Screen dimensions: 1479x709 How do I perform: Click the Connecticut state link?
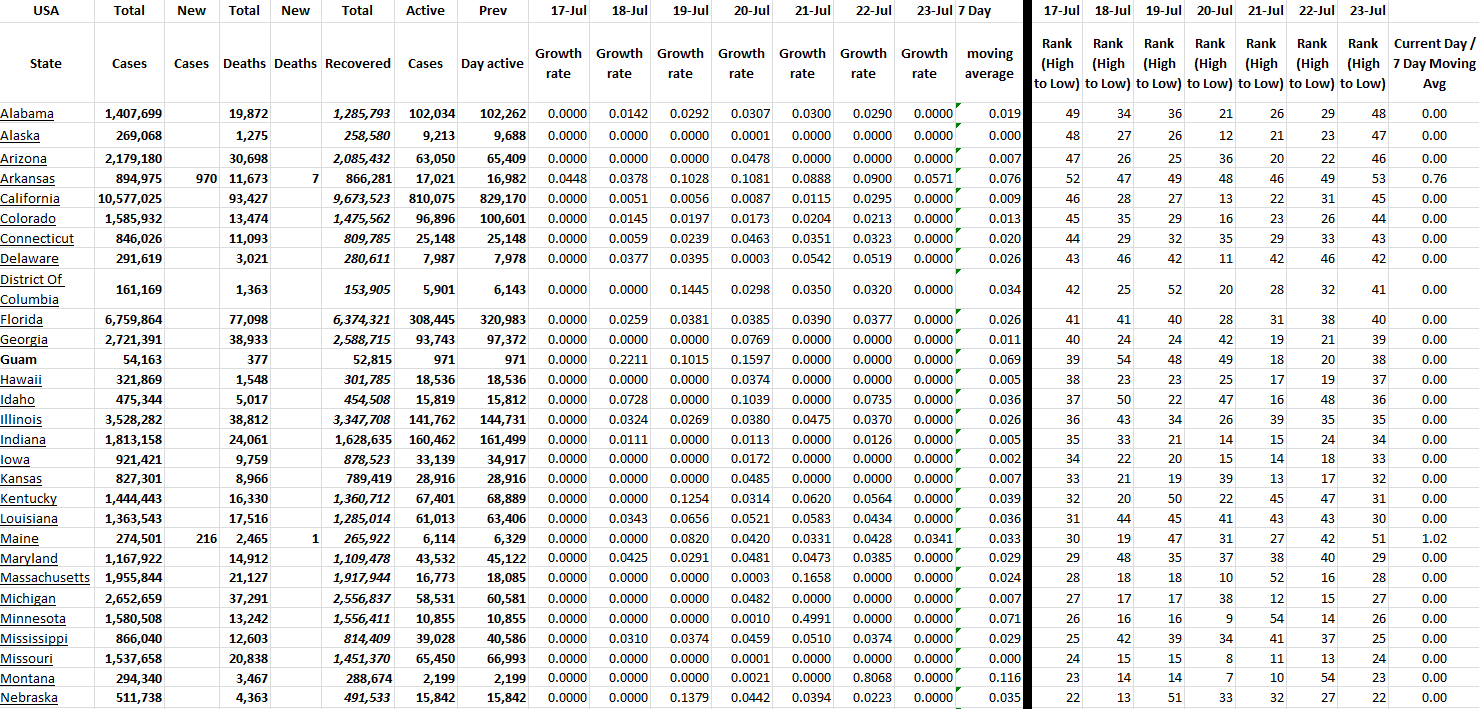37,239
